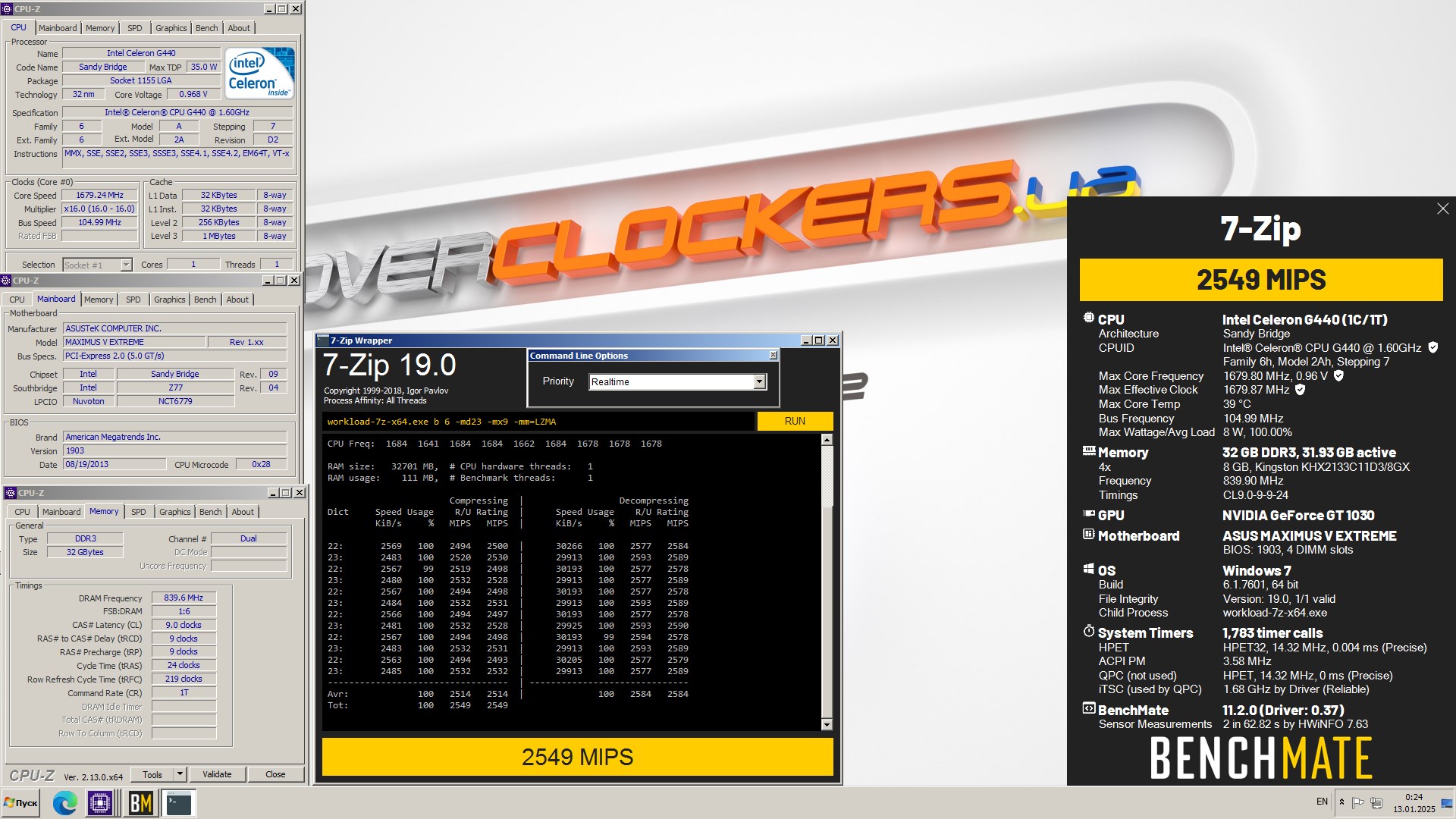Click the scroll-up arrow of benchmark output
The width and height of the screenshot is (1456, 819).
827,440
